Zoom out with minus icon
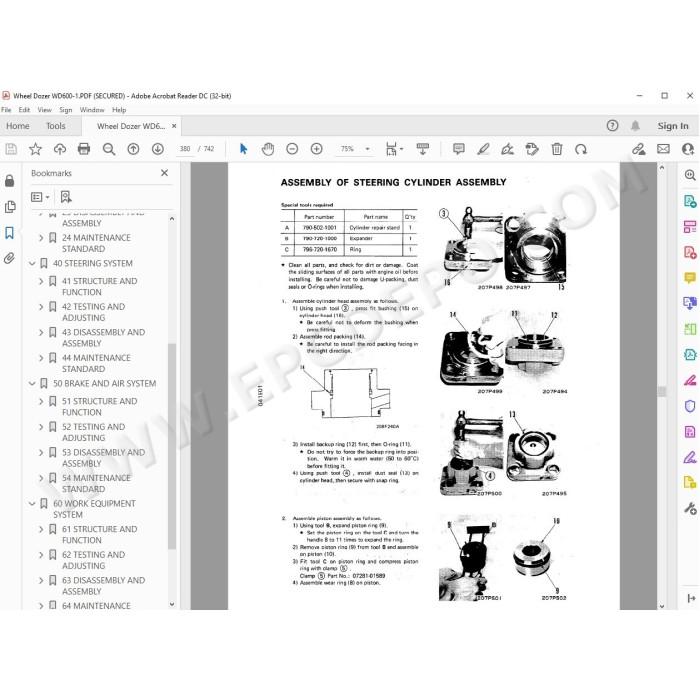The image size is (700, 700). click(x=292, y=149)
